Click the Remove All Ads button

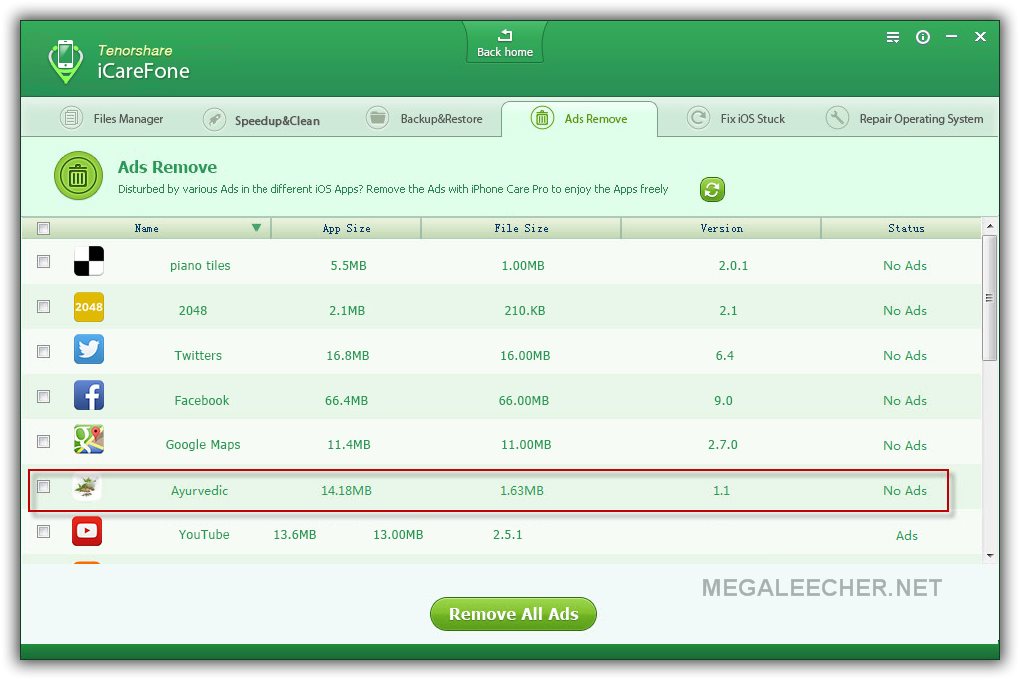tap(513, 614)
